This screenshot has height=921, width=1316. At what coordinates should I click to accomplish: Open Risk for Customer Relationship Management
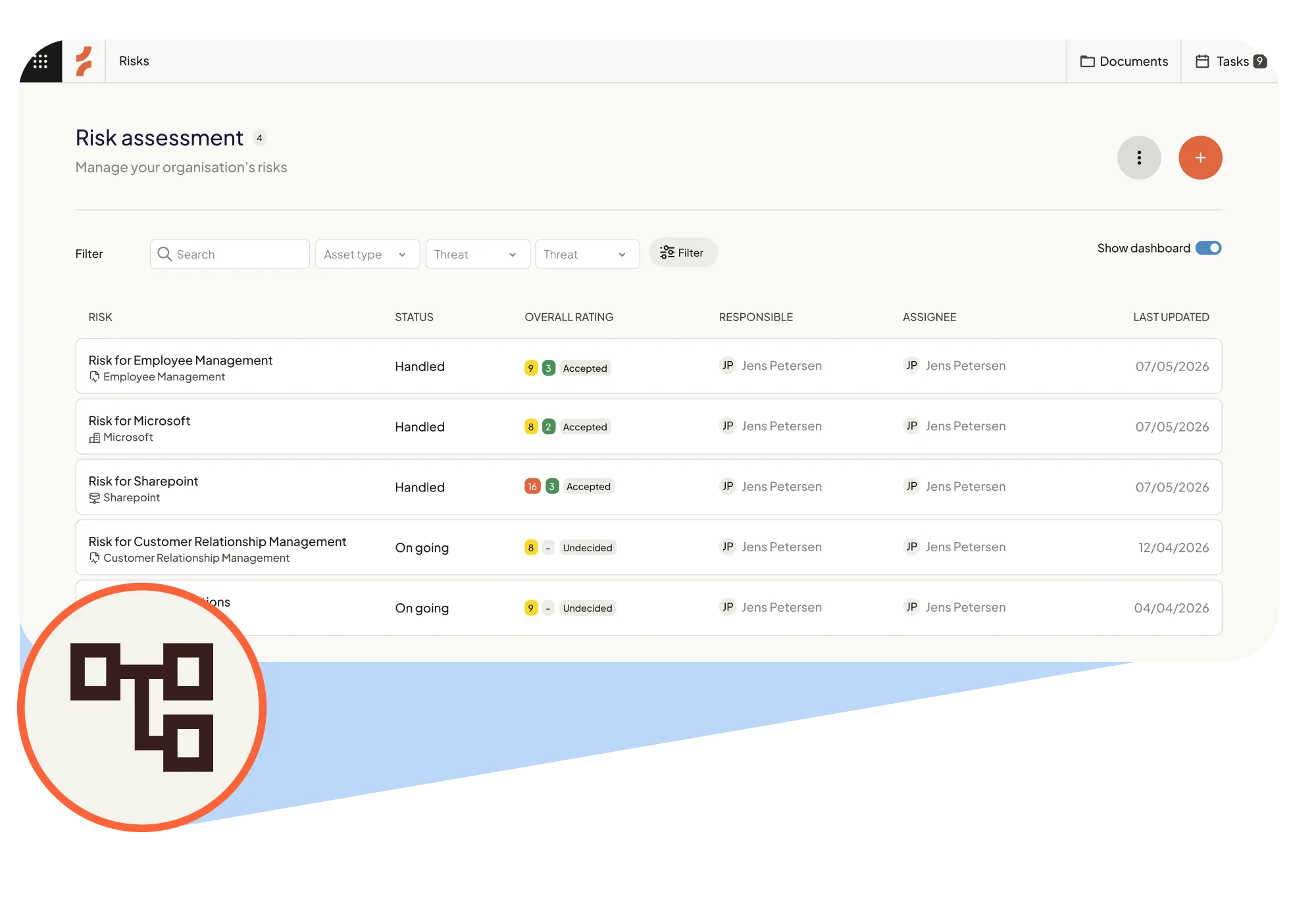coord(649,547)
